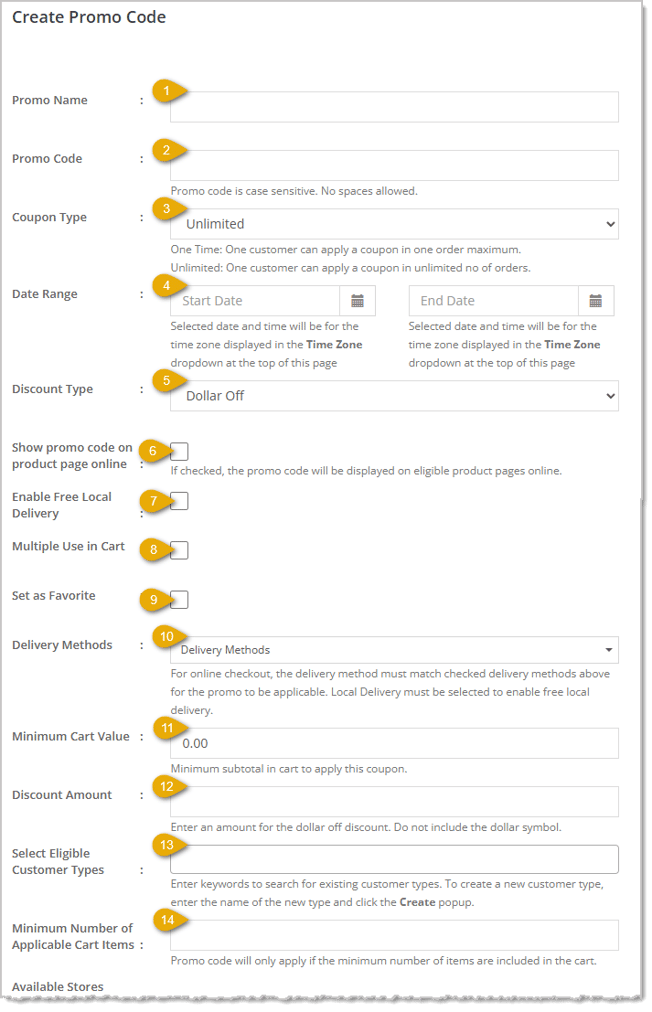
Task: Click the Set as Favorite label
Action: pos(54,596)
